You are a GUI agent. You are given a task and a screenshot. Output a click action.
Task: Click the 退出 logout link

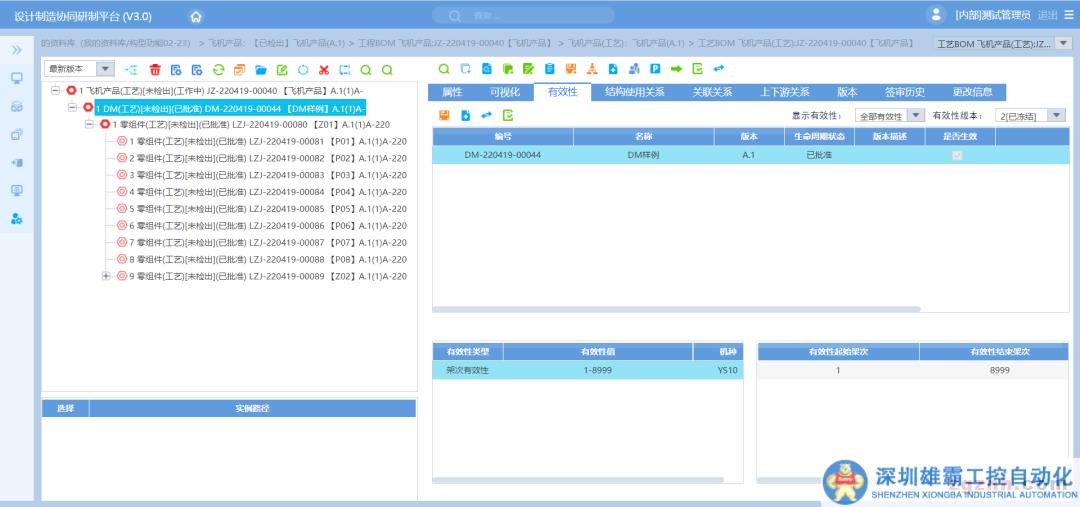1047,15
